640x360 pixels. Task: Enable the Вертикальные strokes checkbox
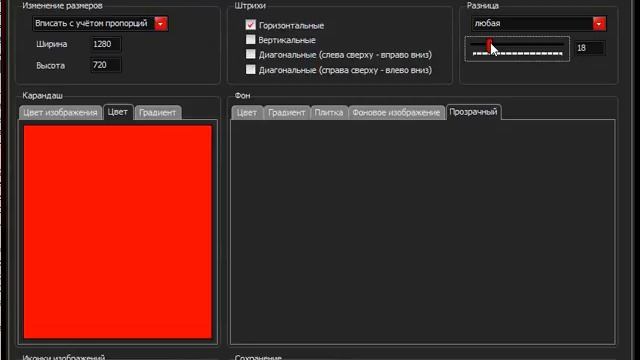pos(251,40)
